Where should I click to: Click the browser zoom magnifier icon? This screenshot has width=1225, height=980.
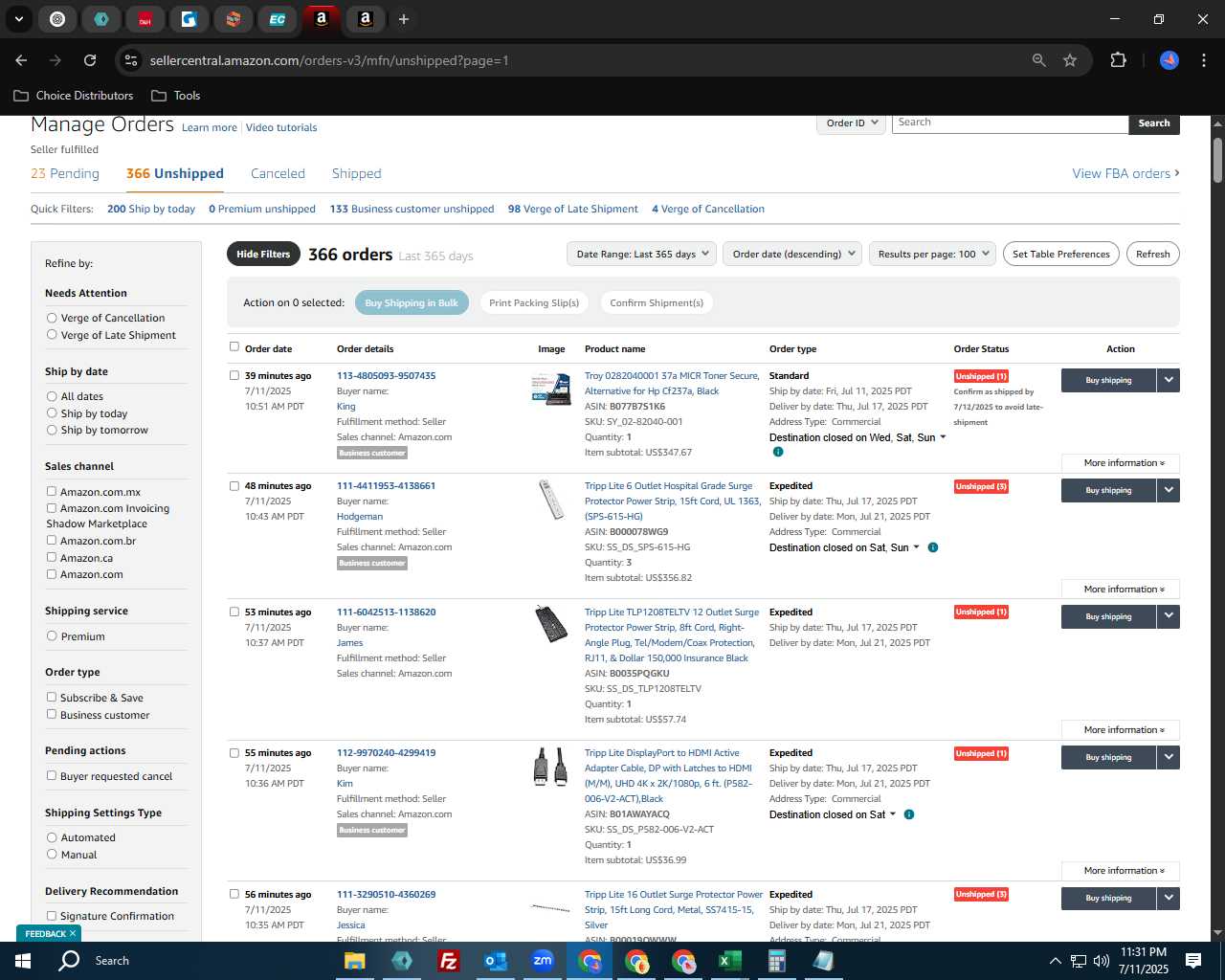[x=1039, y=60]
